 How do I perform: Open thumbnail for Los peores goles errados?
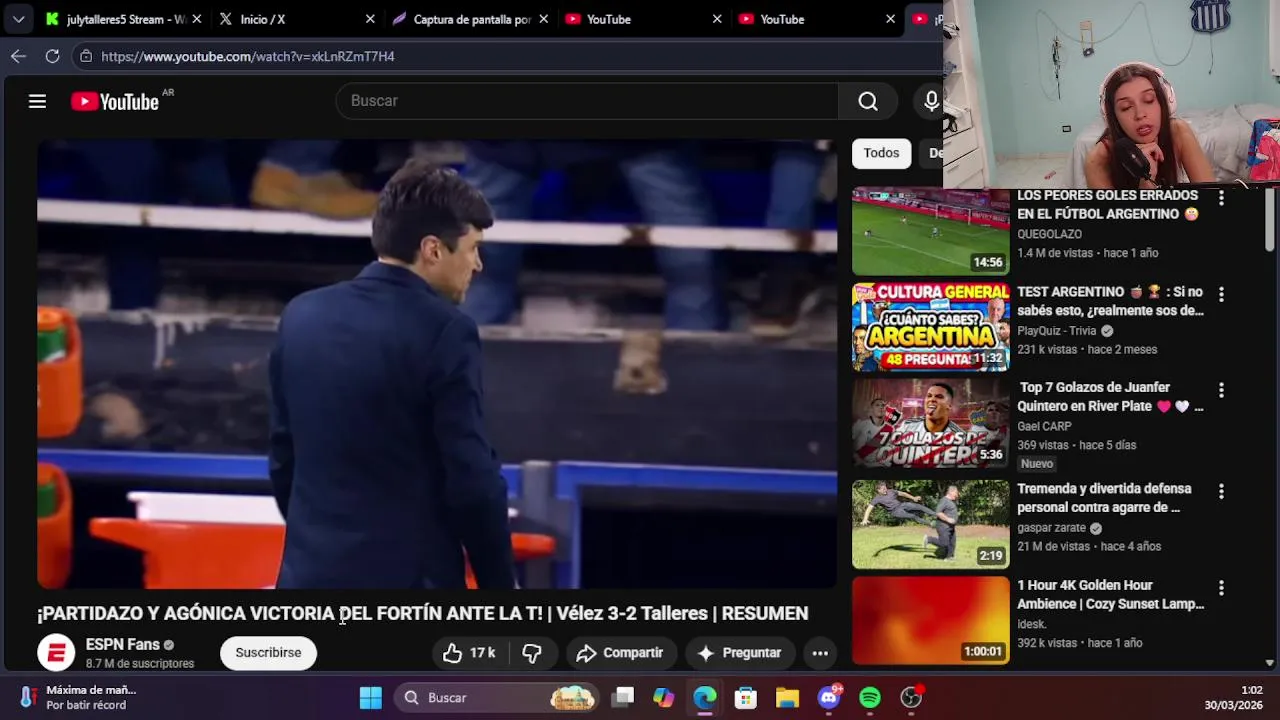pyautogui.click(x=931, y=231)
